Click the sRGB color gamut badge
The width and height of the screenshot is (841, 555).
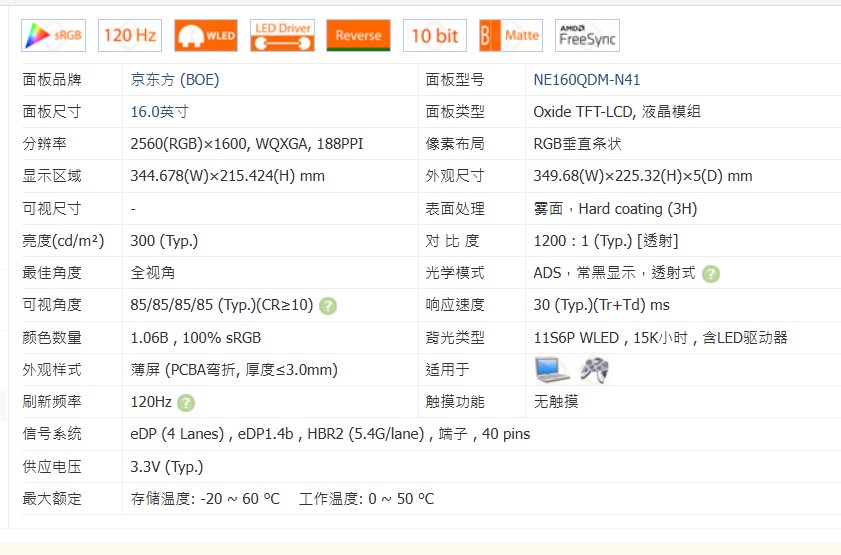(53, 35)
